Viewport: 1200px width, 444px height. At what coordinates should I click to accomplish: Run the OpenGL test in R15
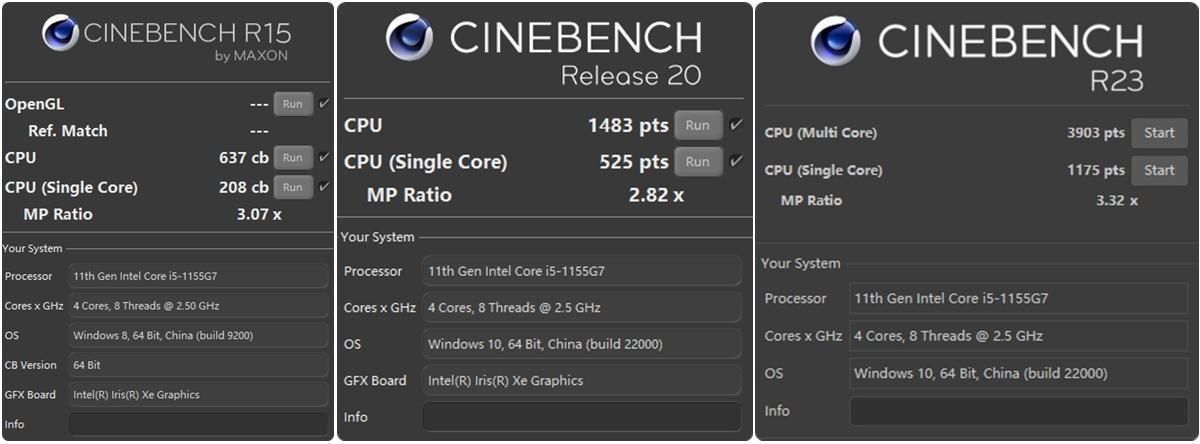point(293,104)
